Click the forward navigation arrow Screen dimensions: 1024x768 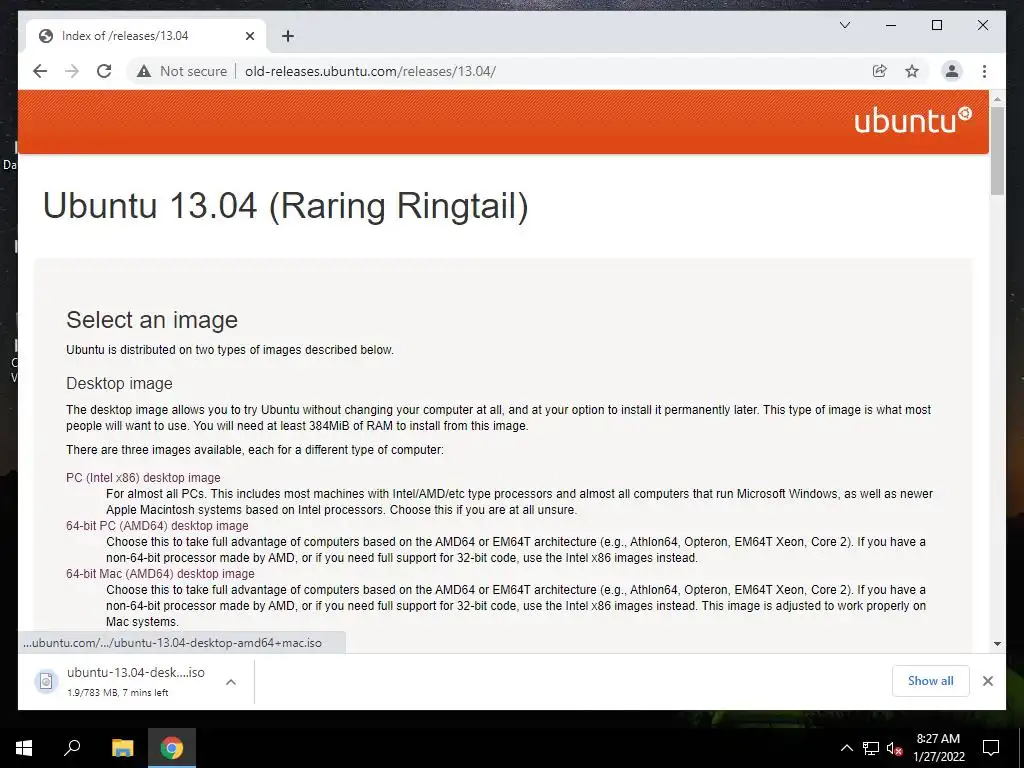[72, 71]
